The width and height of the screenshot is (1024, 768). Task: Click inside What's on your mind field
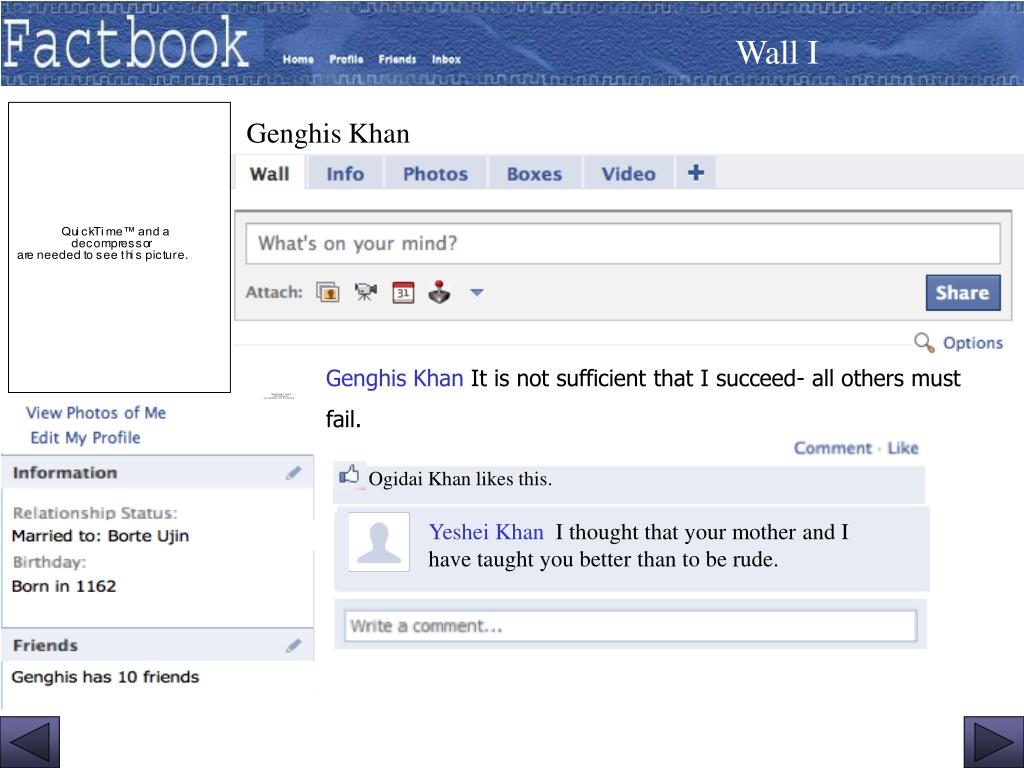pos(623,244)
